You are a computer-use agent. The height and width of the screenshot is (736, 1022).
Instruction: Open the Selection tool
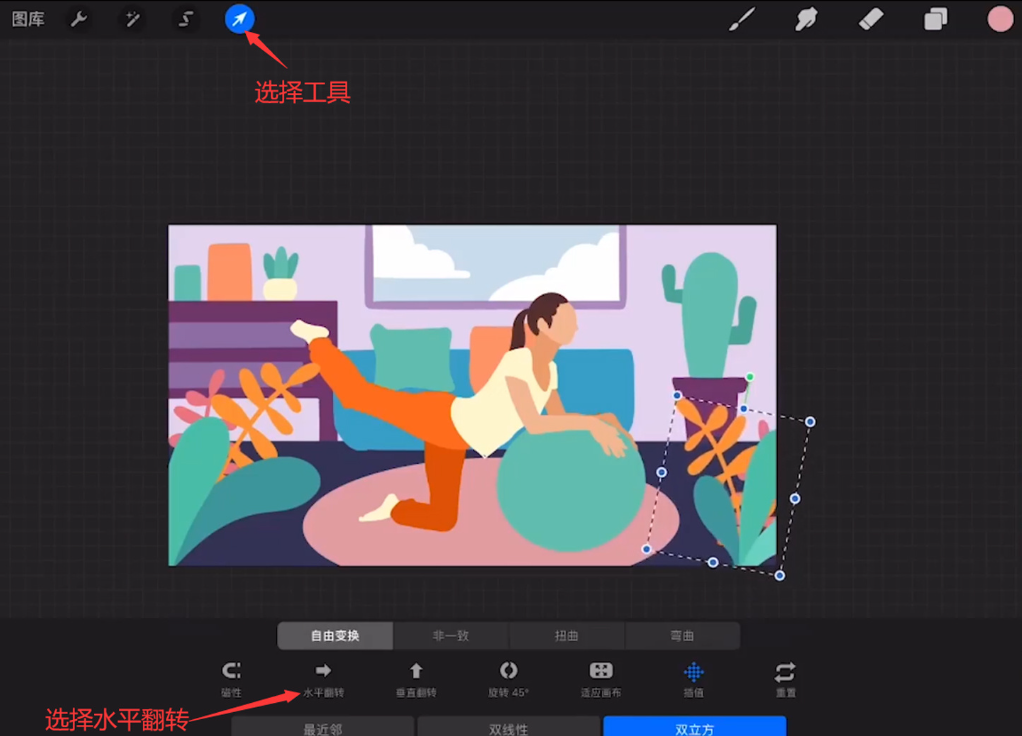tap(185, 19)
